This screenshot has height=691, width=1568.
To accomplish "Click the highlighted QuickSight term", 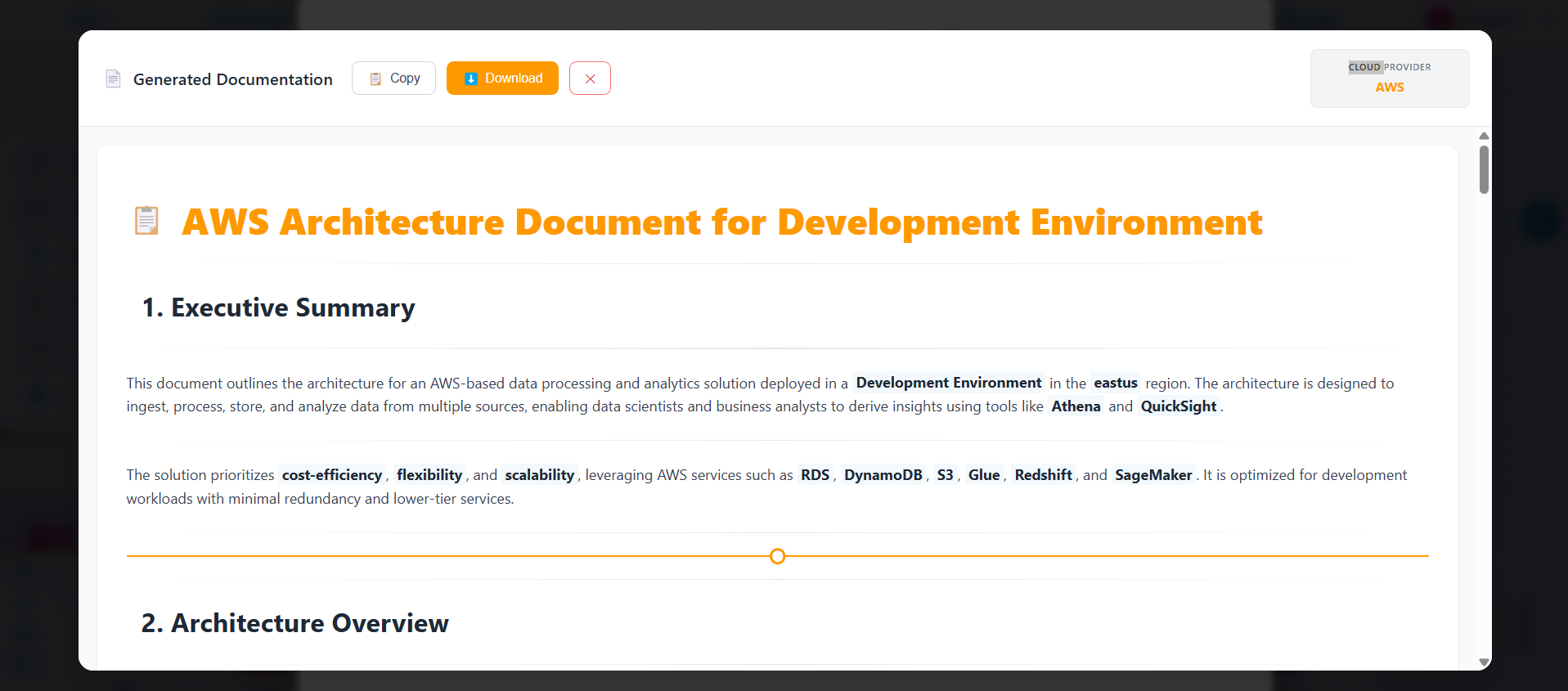I will point(1178,406).
